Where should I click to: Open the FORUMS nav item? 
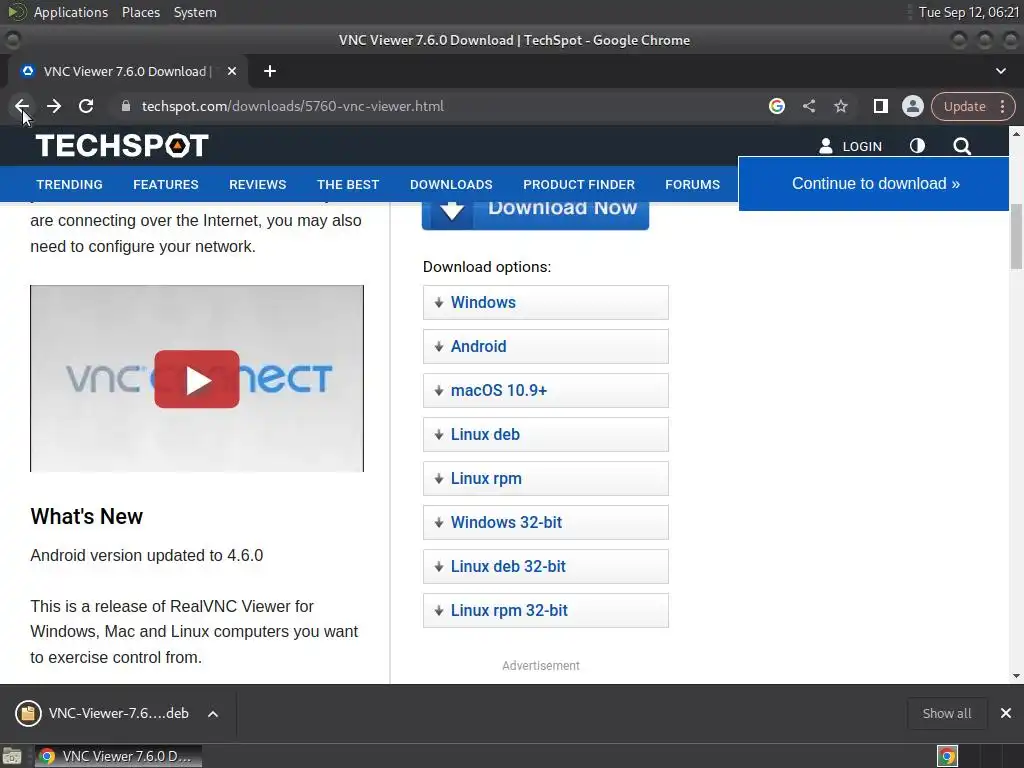(x=692, y=185)
